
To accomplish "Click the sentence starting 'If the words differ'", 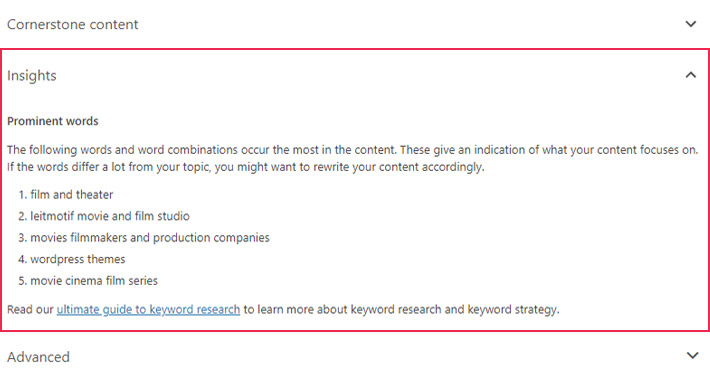I will pos(245,167).
